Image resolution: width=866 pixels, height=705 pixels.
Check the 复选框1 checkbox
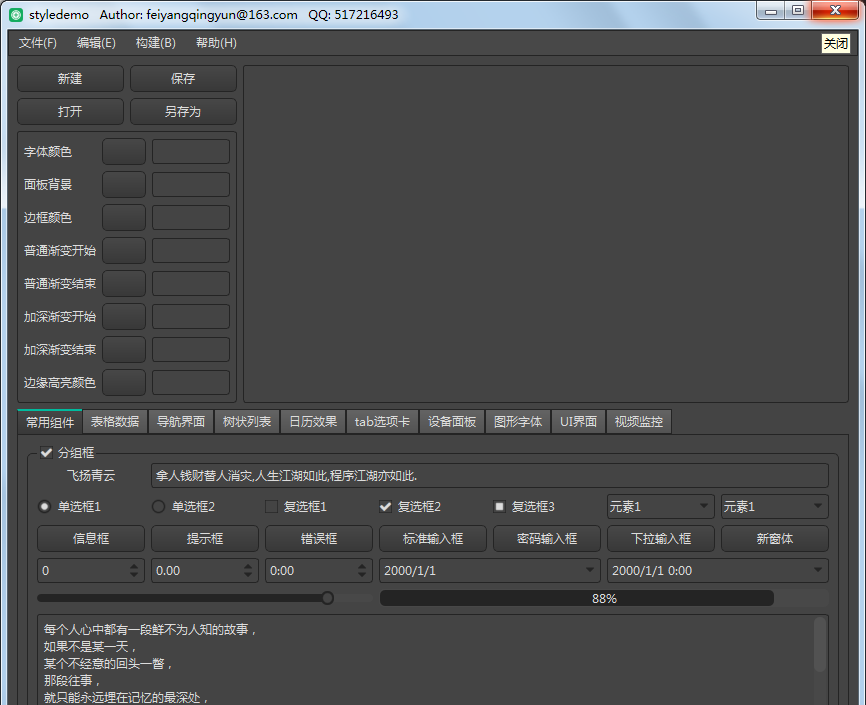coord(272,507)
